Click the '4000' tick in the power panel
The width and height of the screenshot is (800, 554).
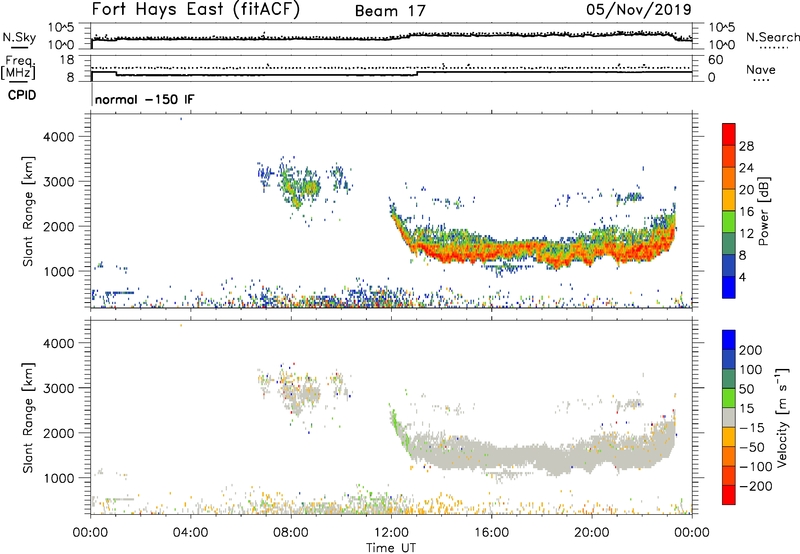coord(59,137)
